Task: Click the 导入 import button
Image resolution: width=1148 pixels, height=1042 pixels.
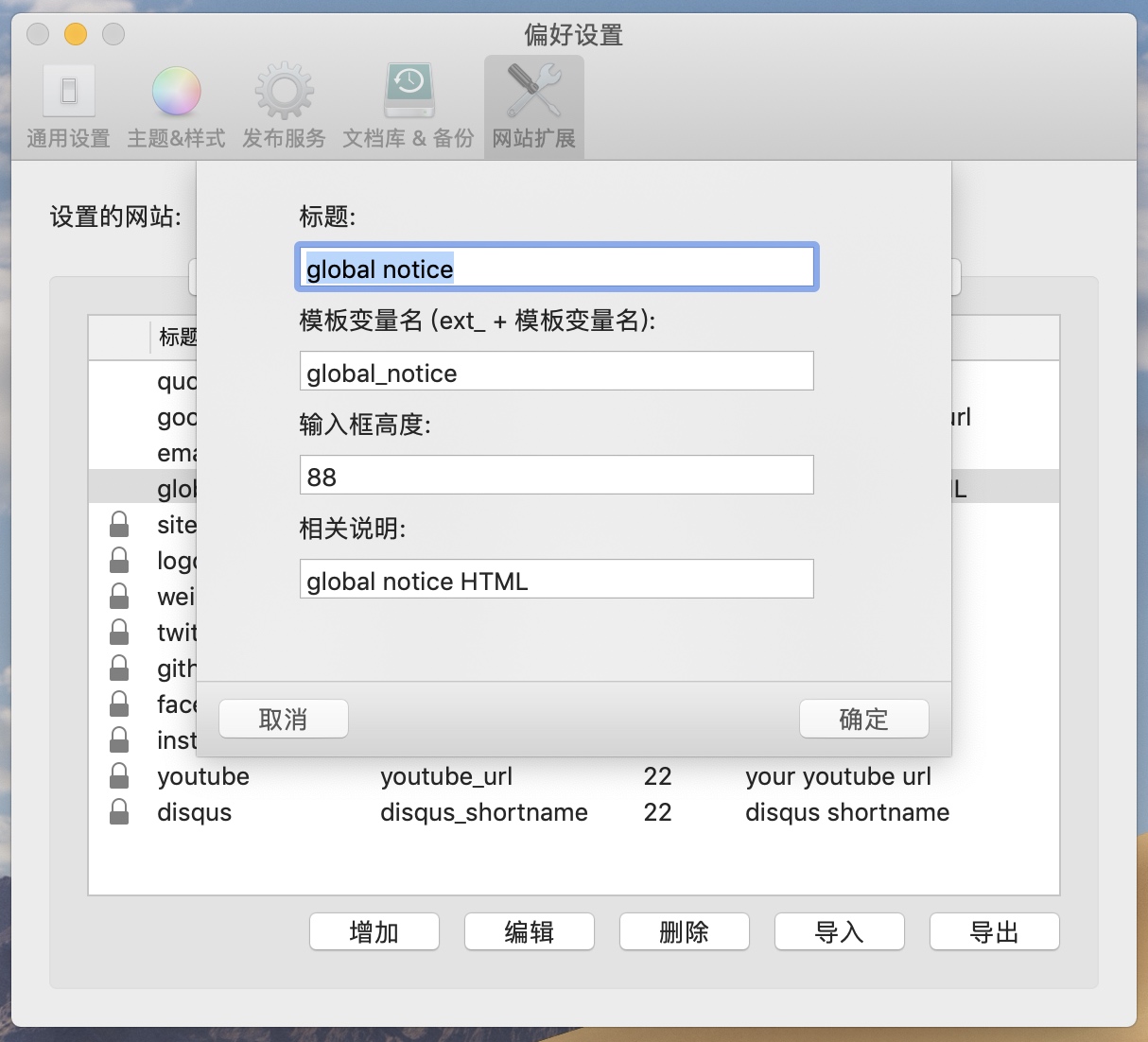Action: pos(839,932)
